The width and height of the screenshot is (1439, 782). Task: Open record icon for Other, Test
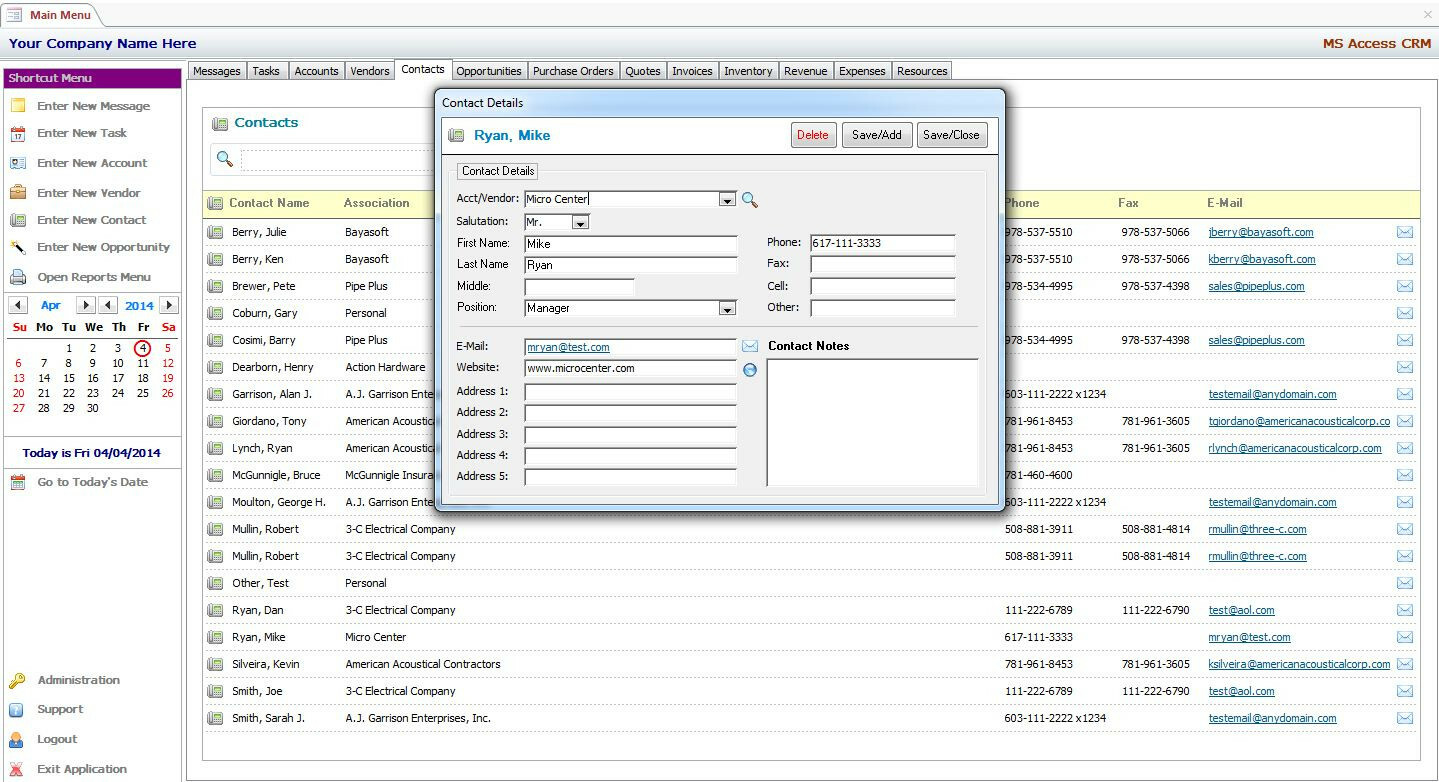[x=215, y=583]
